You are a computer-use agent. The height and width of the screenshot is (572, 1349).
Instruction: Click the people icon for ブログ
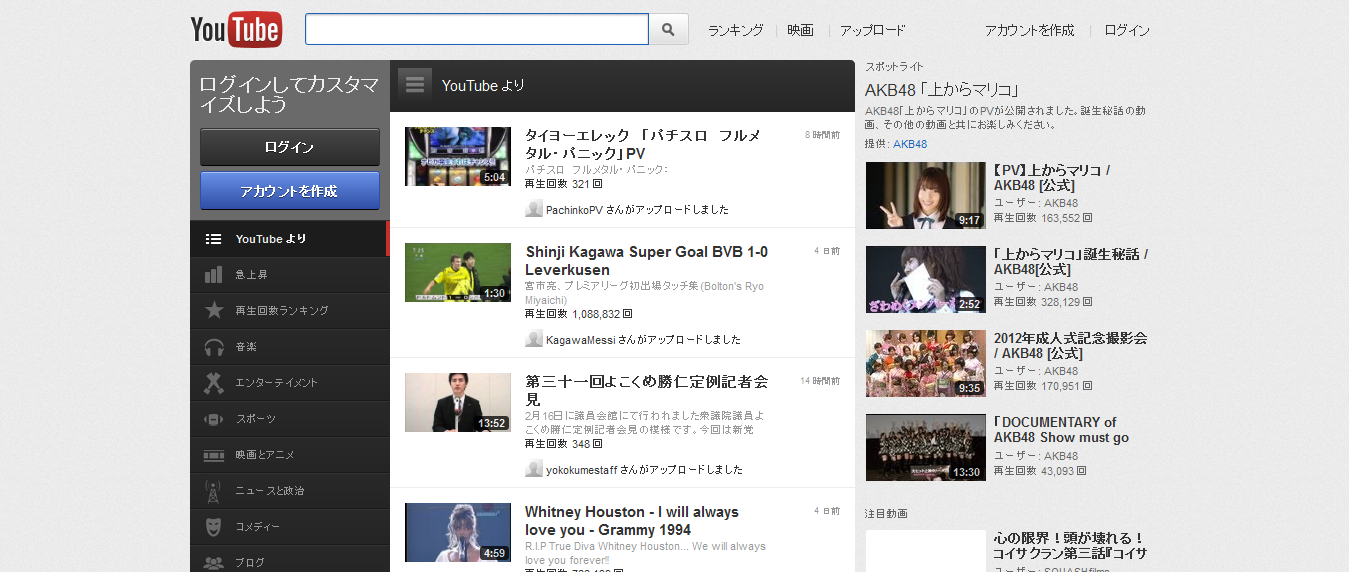pyautogui.click(x=213, y=562)
